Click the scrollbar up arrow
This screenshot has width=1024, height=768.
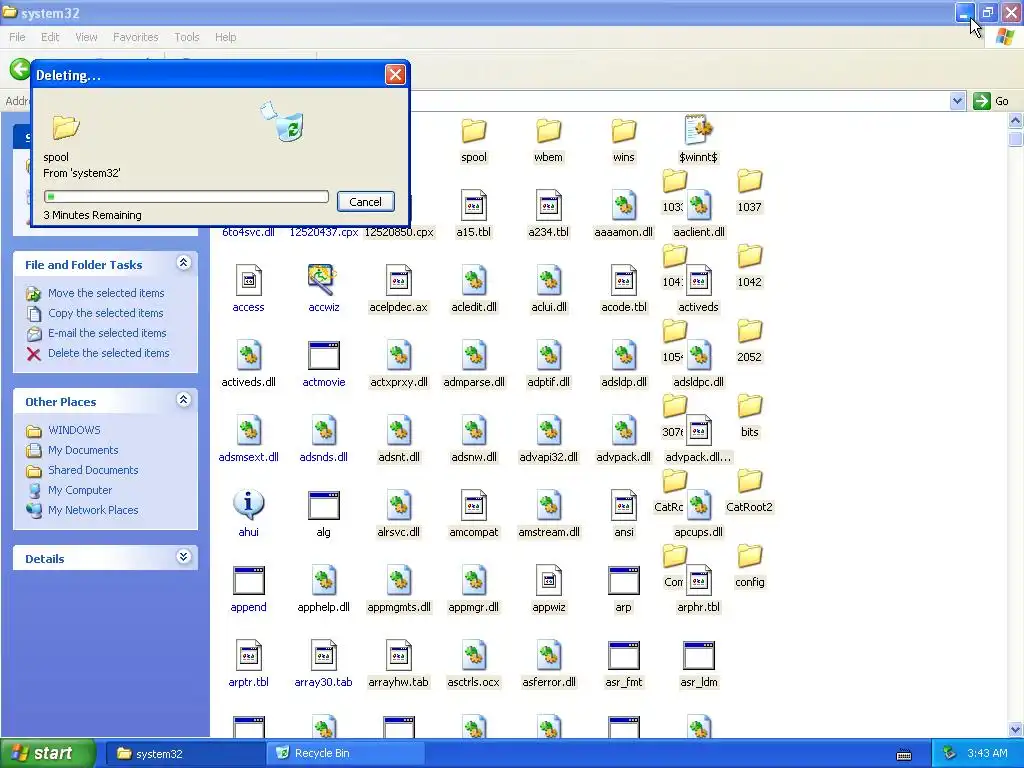pos(1015,121)
